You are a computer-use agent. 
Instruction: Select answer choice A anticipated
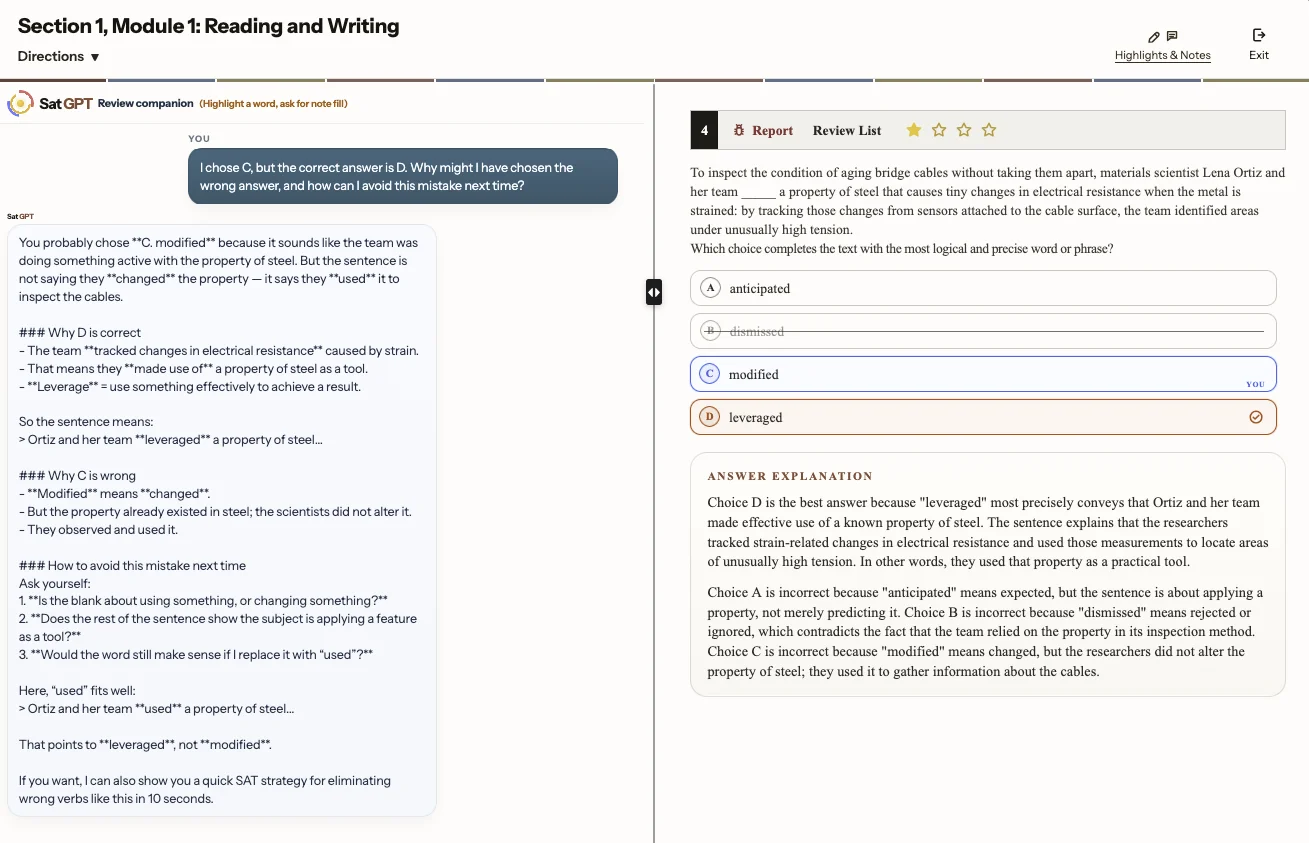click(983, 288)
